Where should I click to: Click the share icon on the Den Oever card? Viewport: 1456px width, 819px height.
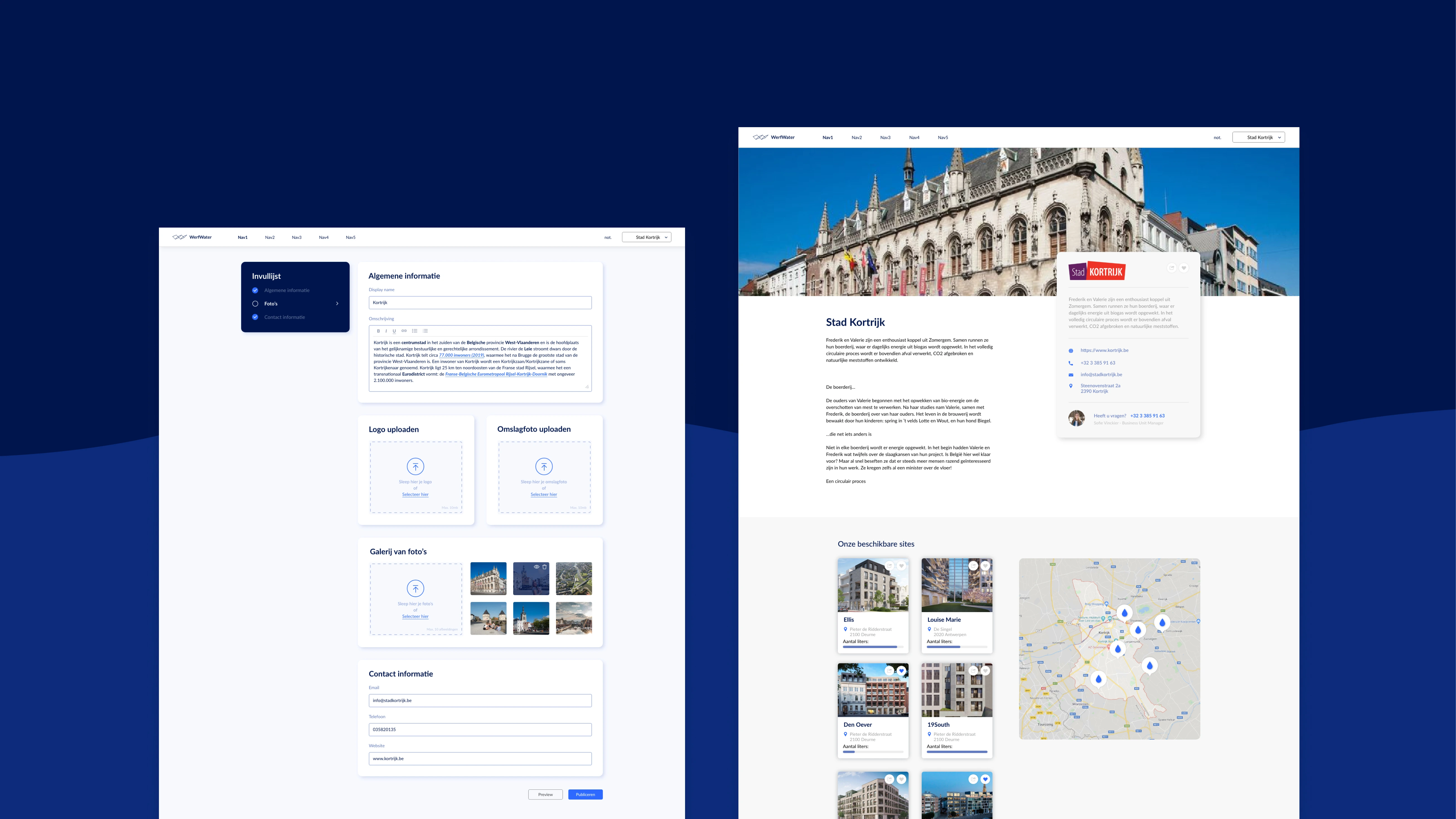pyautogui.click(x=890, y=671)
